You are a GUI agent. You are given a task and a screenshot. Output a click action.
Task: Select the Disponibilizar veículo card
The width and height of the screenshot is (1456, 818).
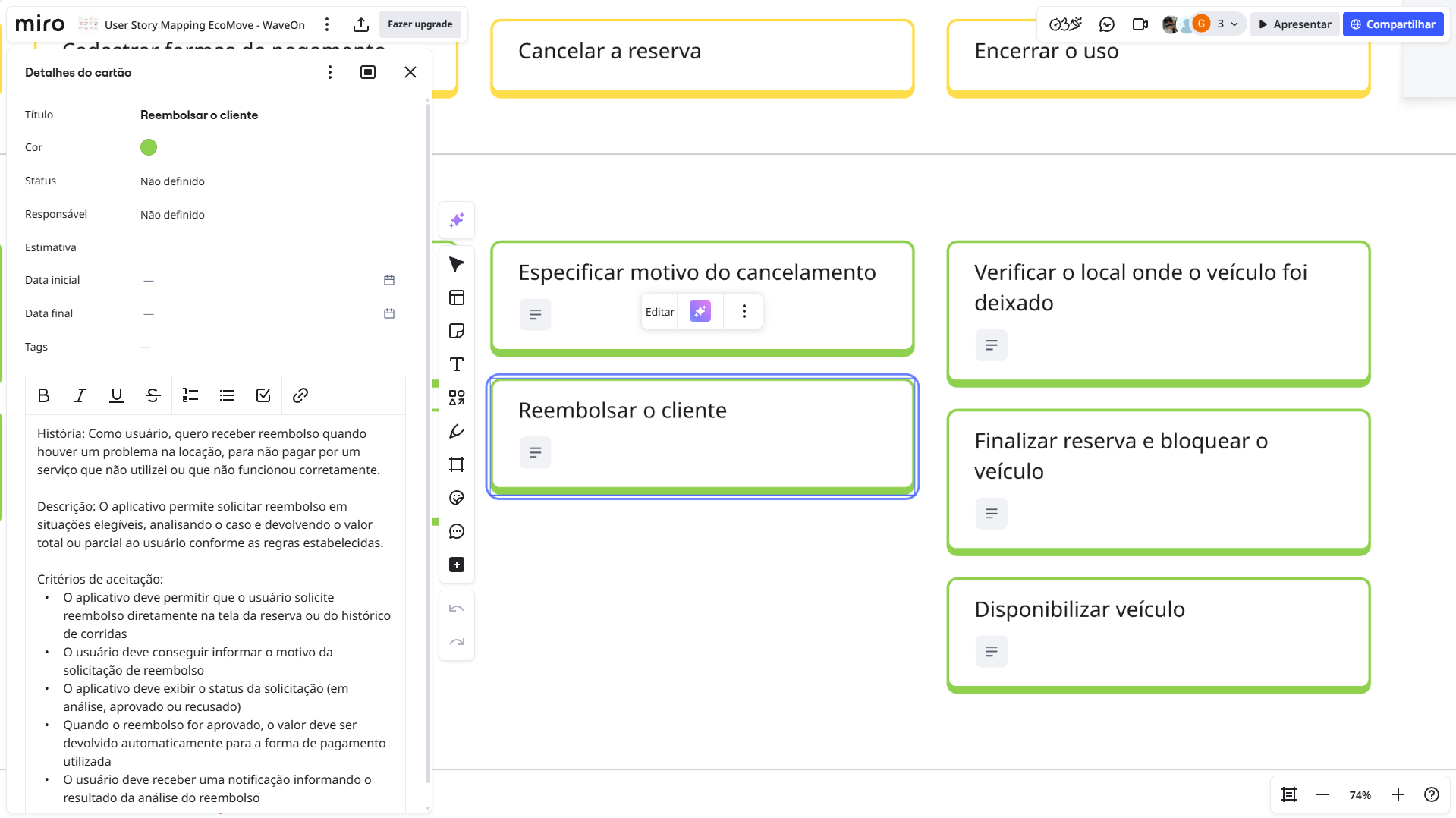click(x=1158, y=609)
